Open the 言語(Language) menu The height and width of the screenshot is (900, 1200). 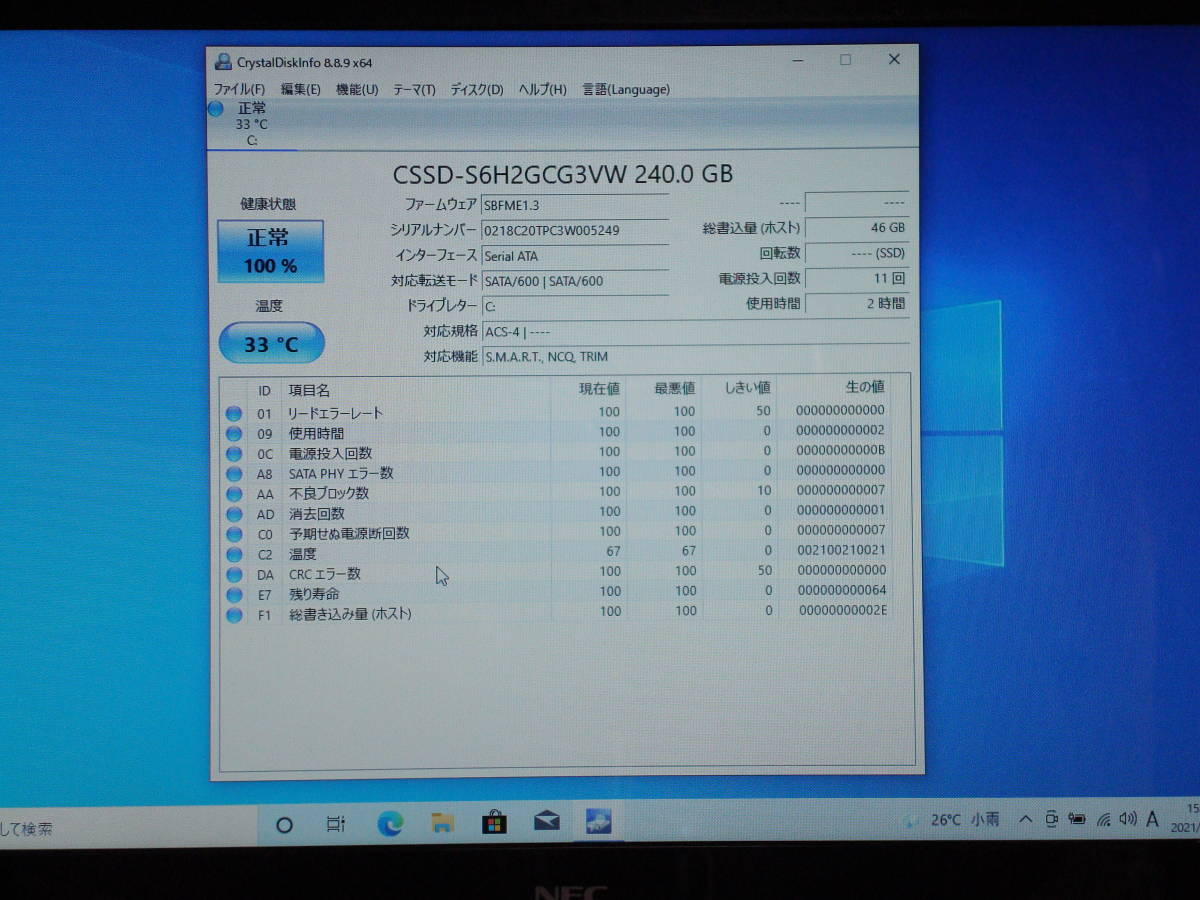626,89
